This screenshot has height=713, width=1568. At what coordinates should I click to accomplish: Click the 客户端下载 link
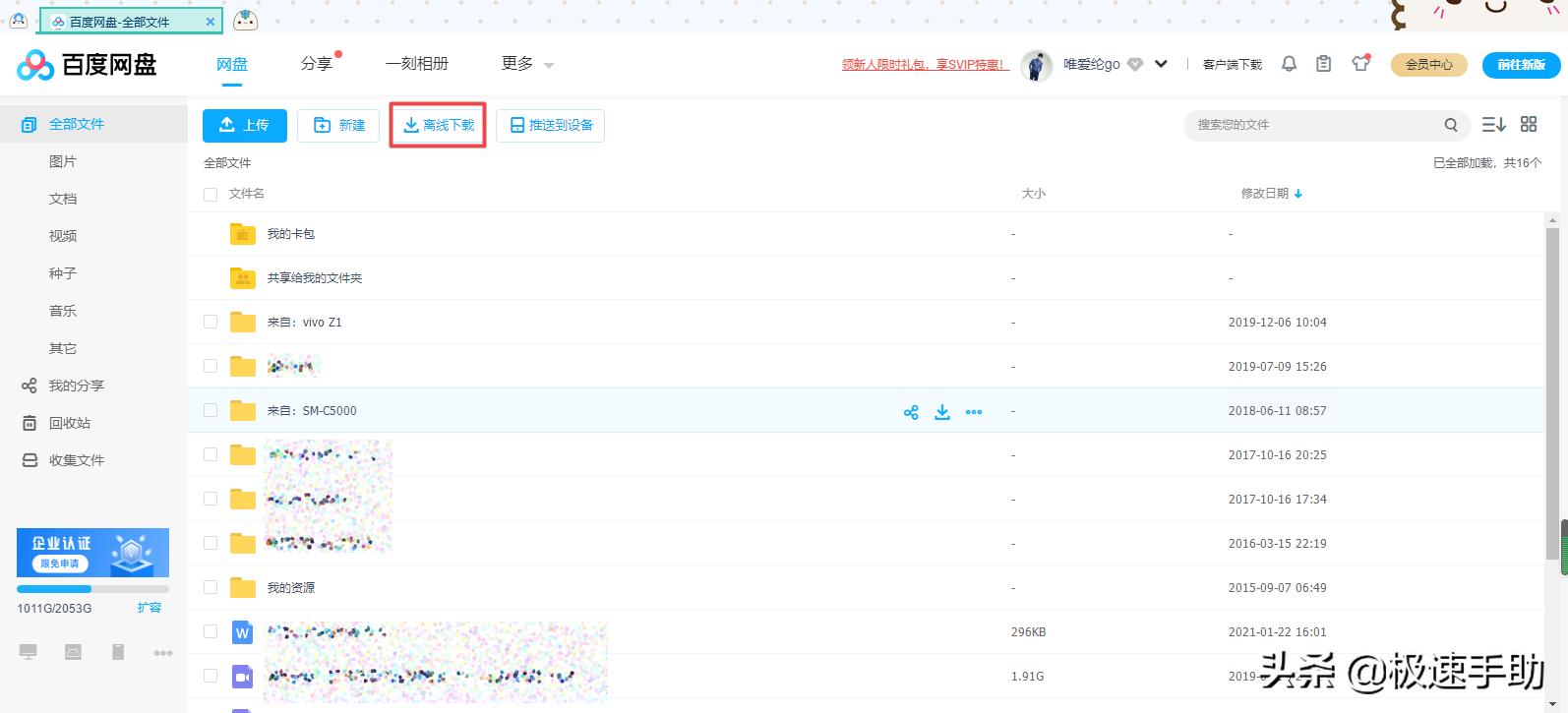pyautogui.click(x=1233, y=65)
